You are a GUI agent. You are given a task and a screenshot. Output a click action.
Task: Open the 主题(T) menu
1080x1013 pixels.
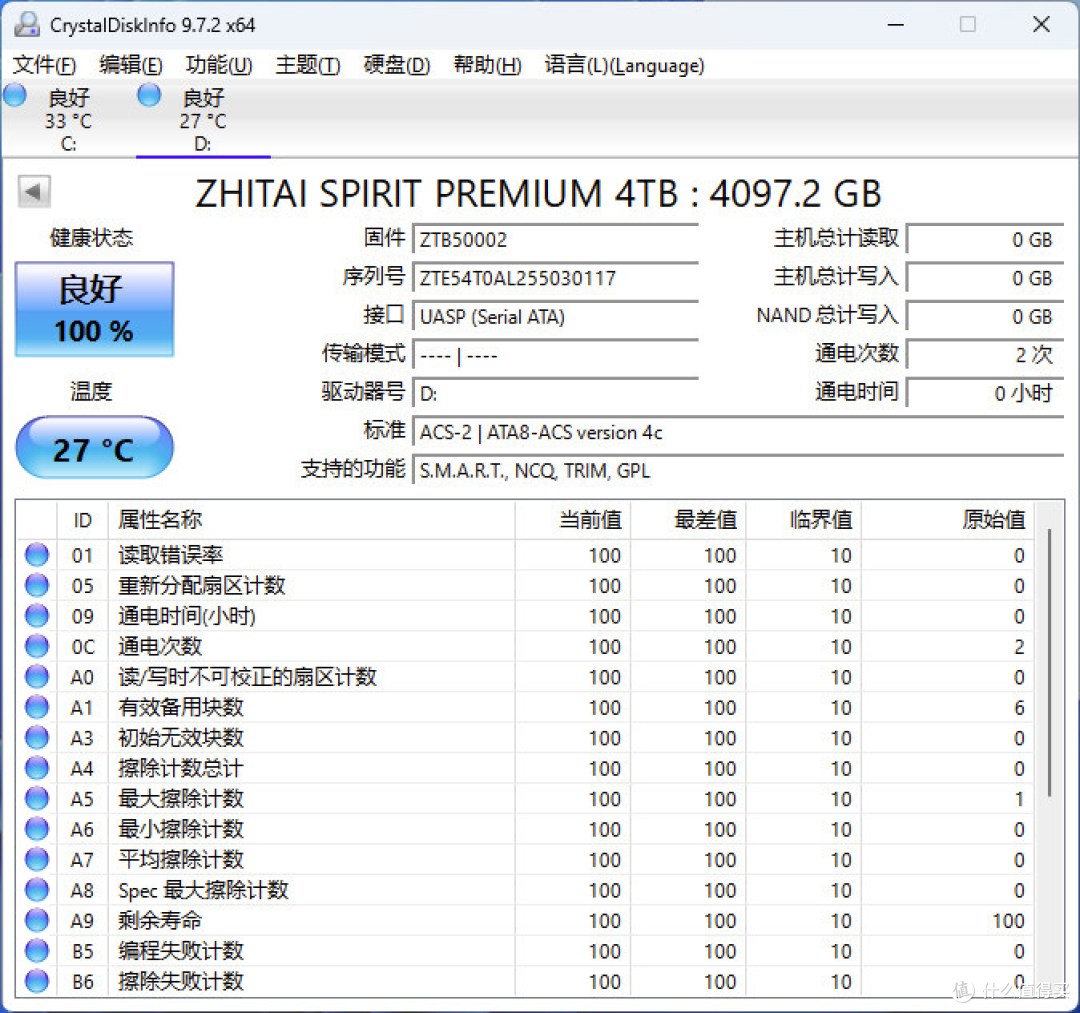(x=308, y=65)
